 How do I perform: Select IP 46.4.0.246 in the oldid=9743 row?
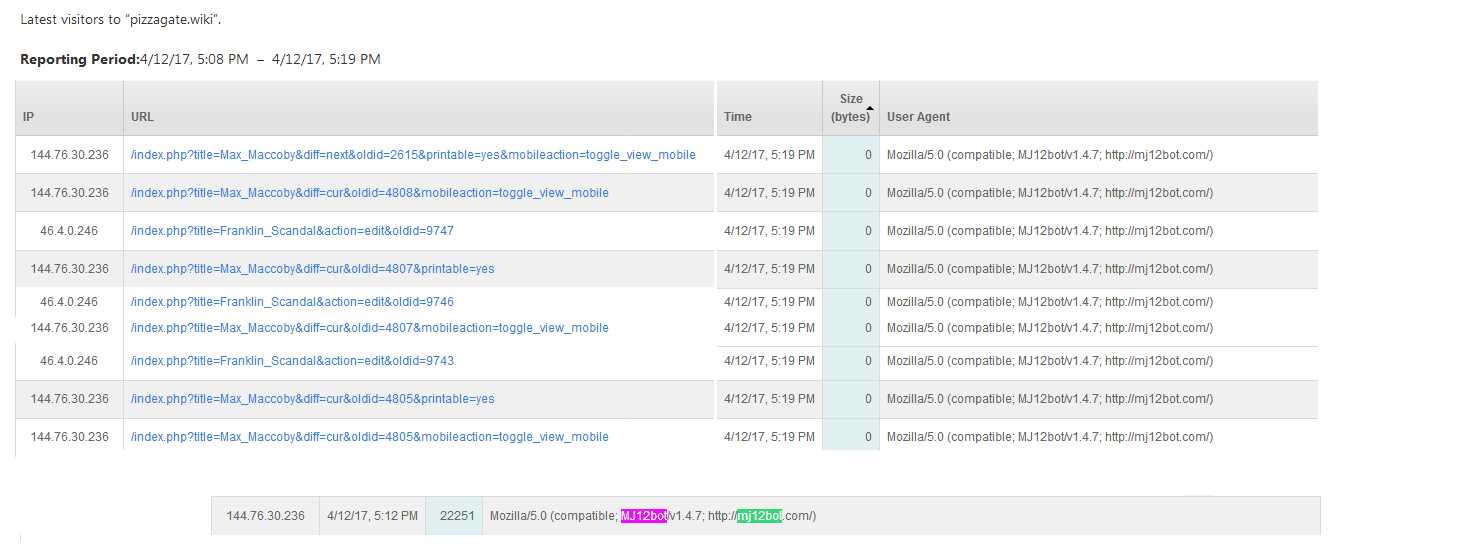pos(69,361)
